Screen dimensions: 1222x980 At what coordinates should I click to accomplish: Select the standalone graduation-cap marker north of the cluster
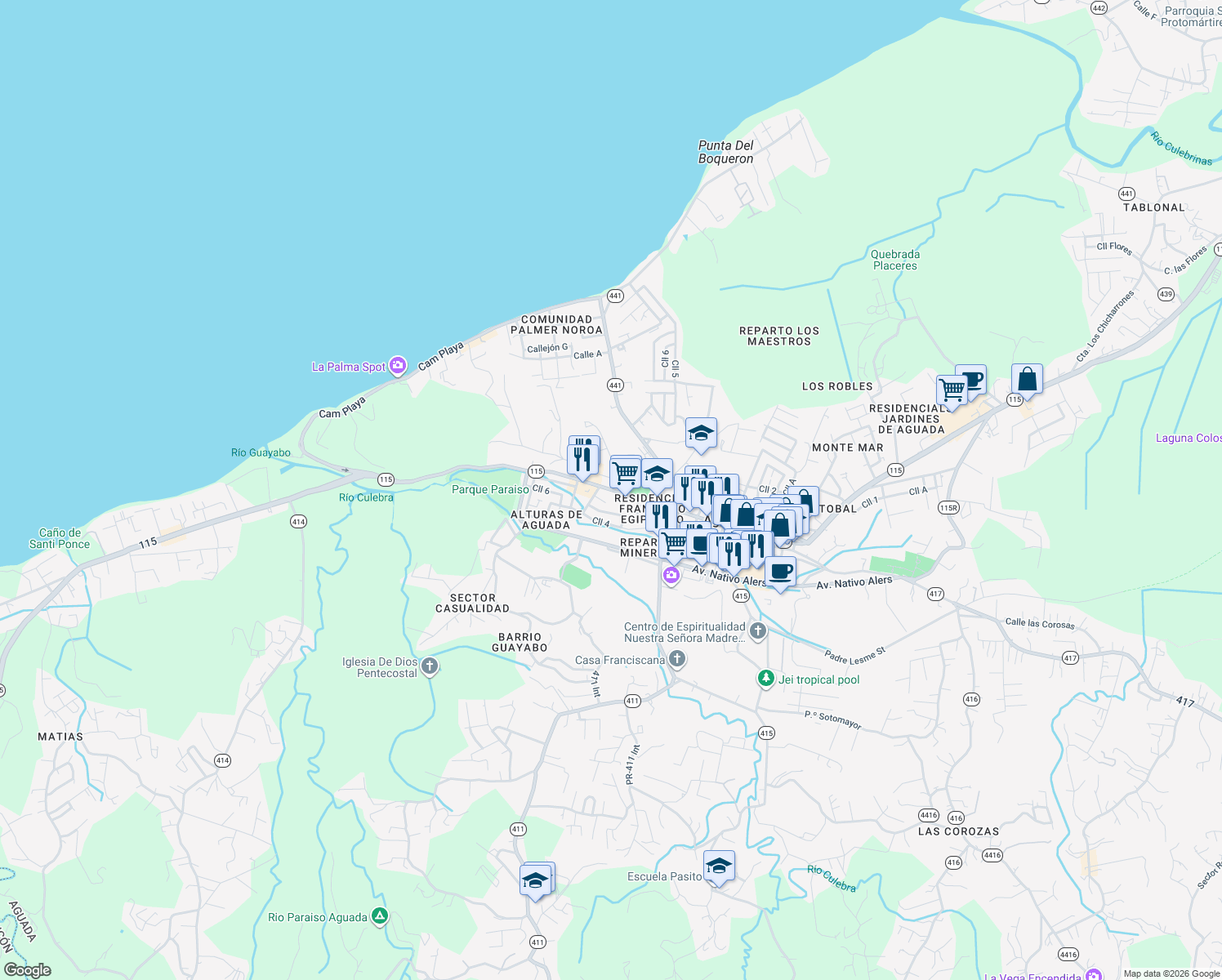click(x=700, y=433)
